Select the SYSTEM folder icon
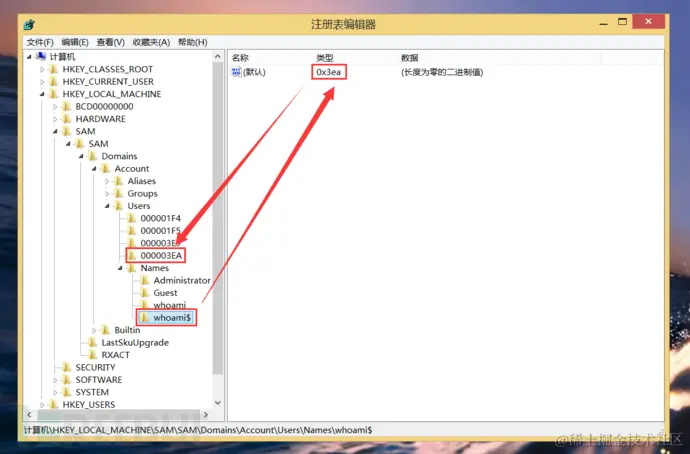 click(x=67, y=392)
